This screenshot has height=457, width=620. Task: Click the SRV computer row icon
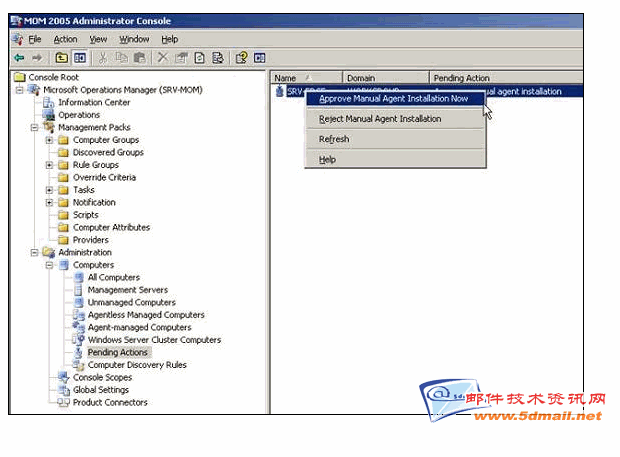pos(280,91)
